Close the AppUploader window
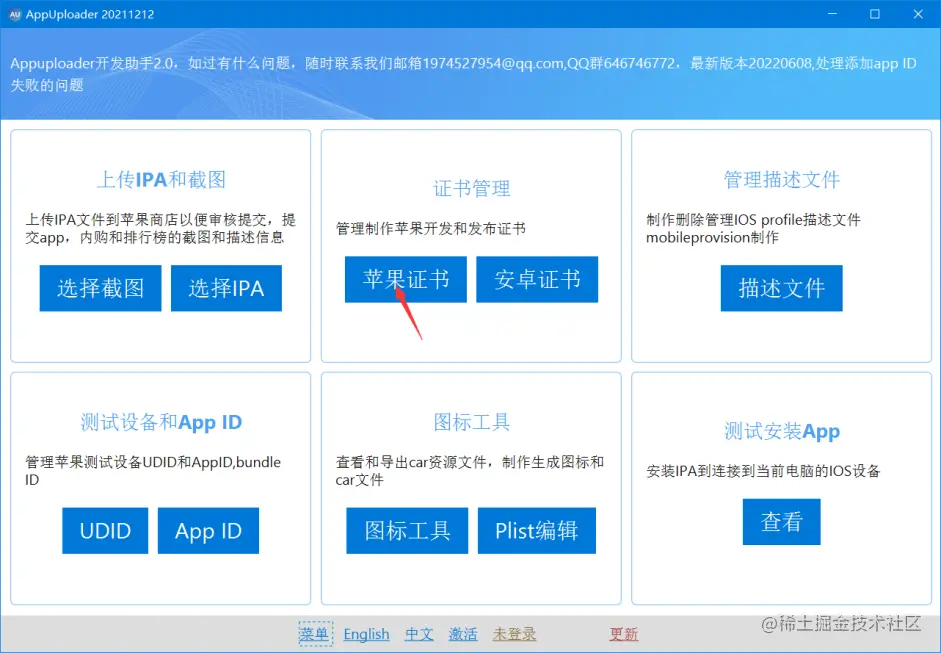941x653 pixels. 918,14
